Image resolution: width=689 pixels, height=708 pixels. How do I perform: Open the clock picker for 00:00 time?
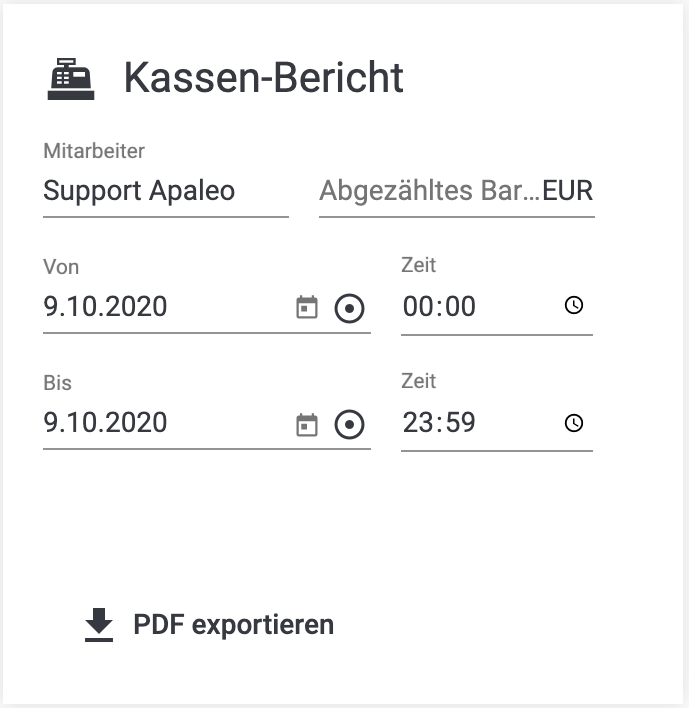573,305
